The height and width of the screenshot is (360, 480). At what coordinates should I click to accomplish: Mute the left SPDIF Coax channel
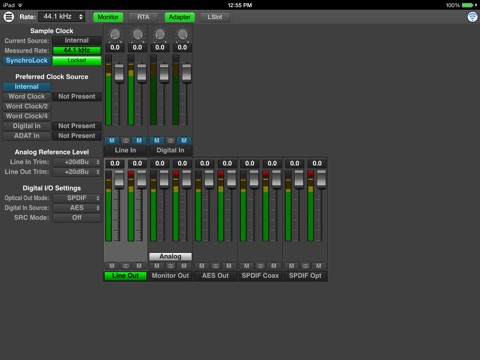click(246, 266)
